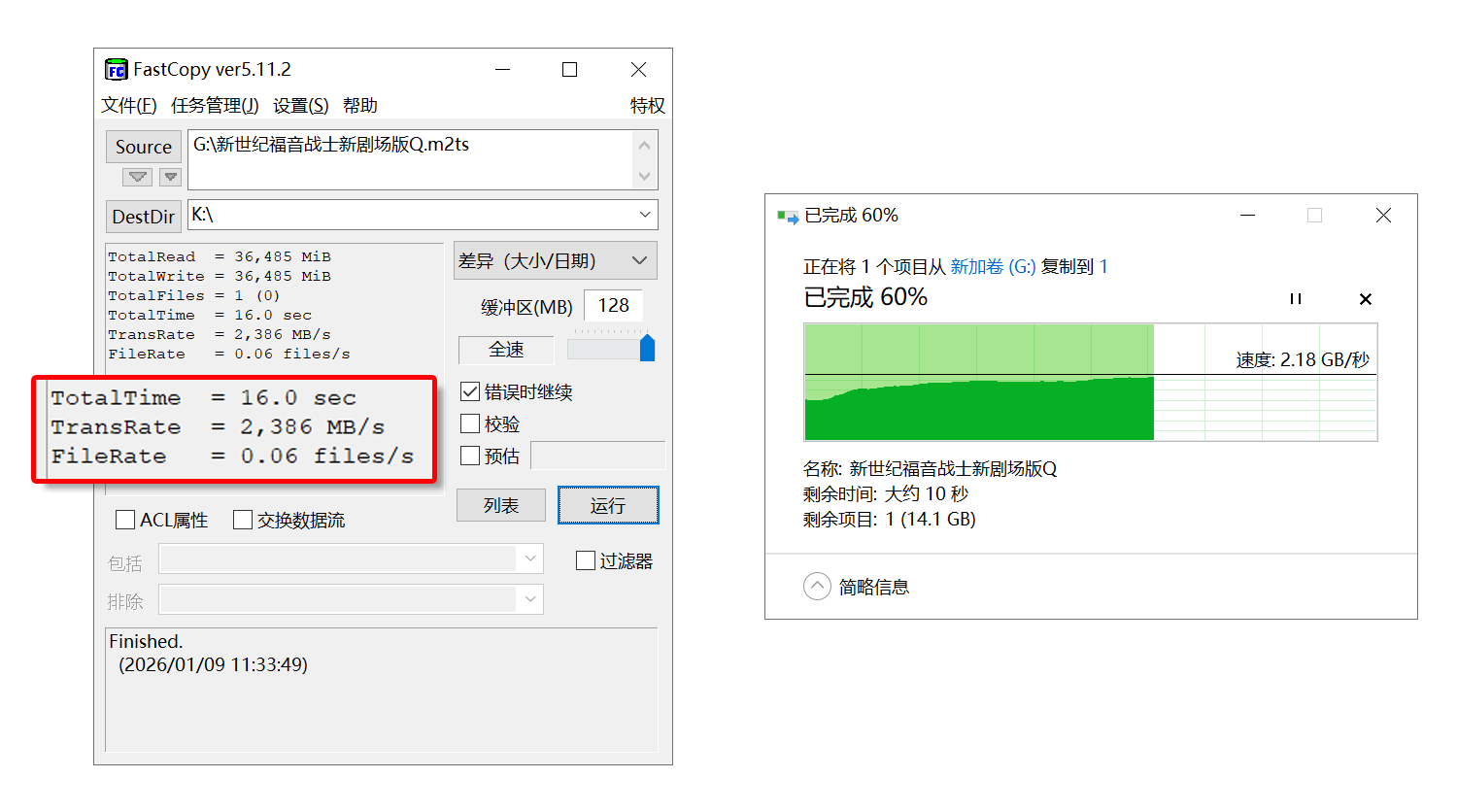Collapse details with the 简略信息 chevron
The height and width of the screenshot is (812, 1457).
(x=817, y=587)
